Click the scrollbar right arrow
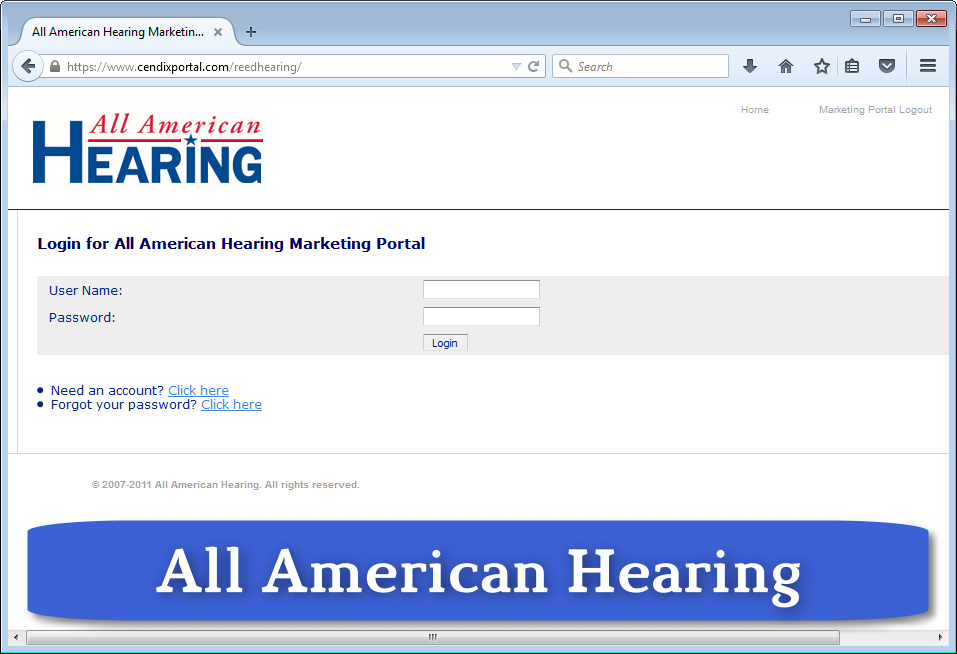The height and width of the screenshot is (654, 957). [940, 637]
